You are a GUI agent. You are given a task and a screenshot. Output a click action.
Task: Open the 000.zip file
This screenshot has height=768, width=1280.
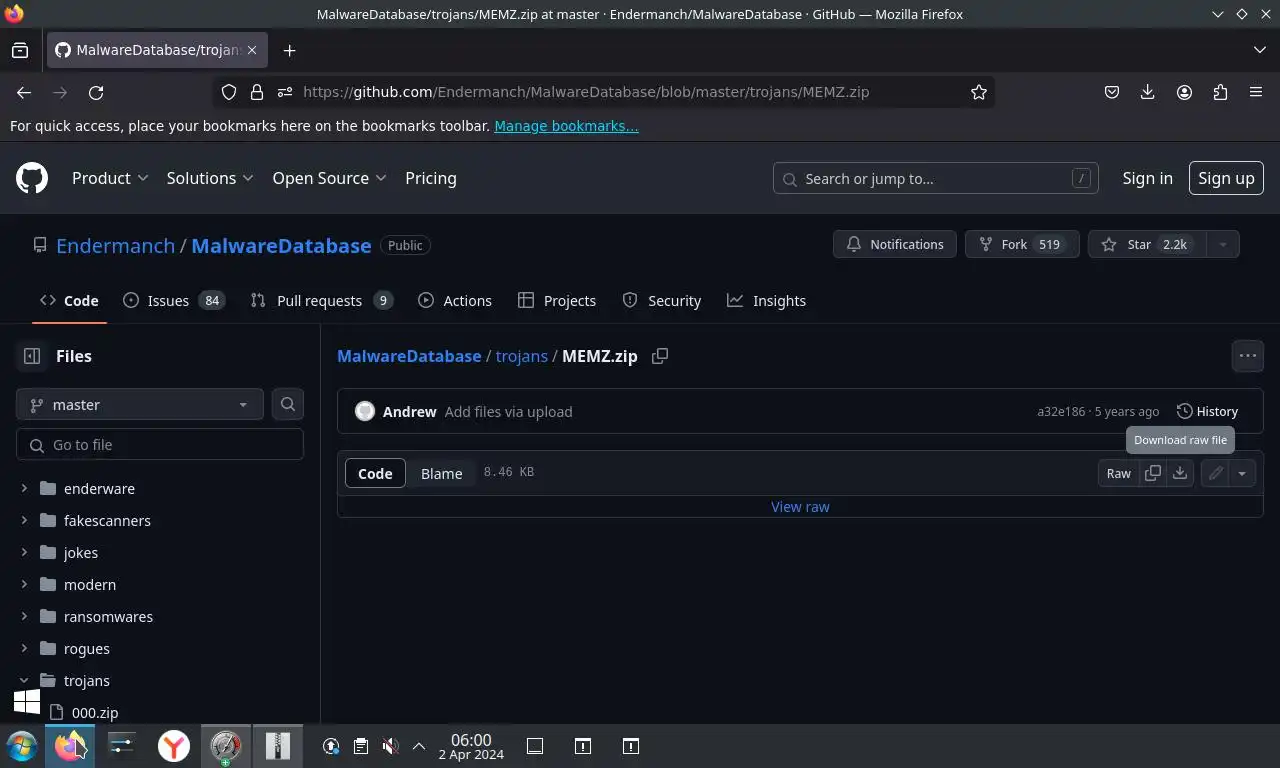[x=95, y=713]
